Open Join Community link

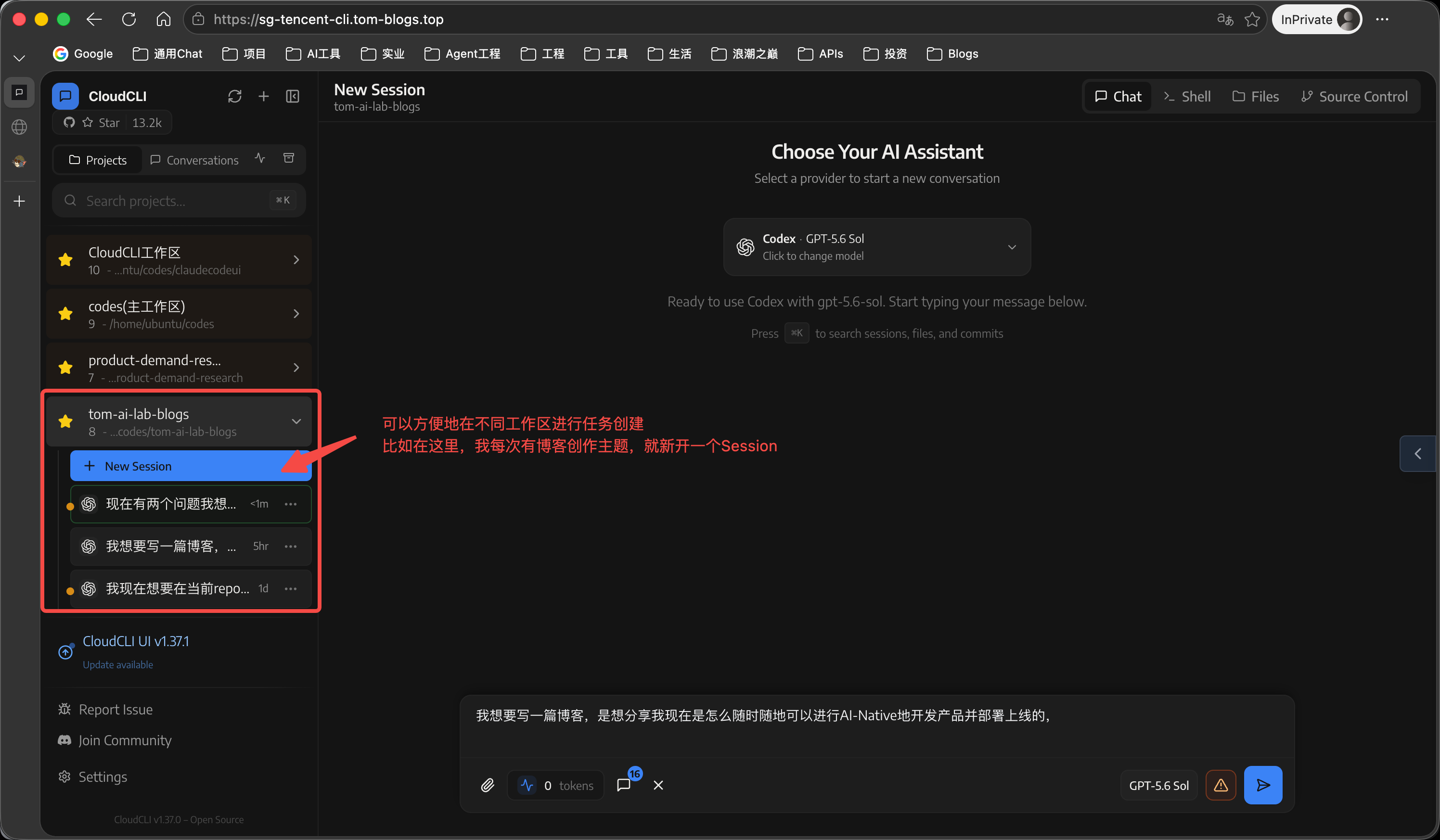tap(115, 740)
